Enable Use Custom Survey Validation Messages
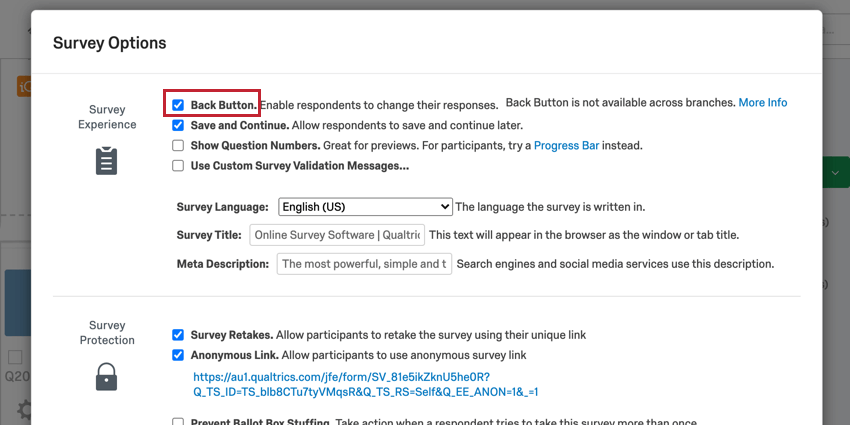This screenshot has height=425, width=850. (x=178, y=166)
